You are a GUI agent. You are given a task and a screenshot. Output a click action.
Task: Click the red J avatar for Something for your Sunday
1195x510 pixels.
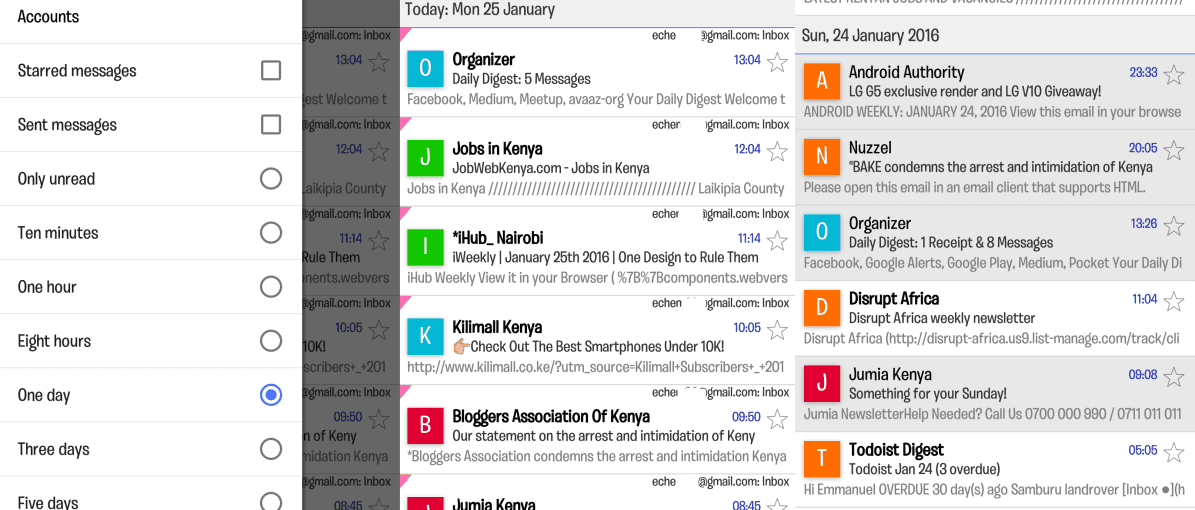coord(822,383)
